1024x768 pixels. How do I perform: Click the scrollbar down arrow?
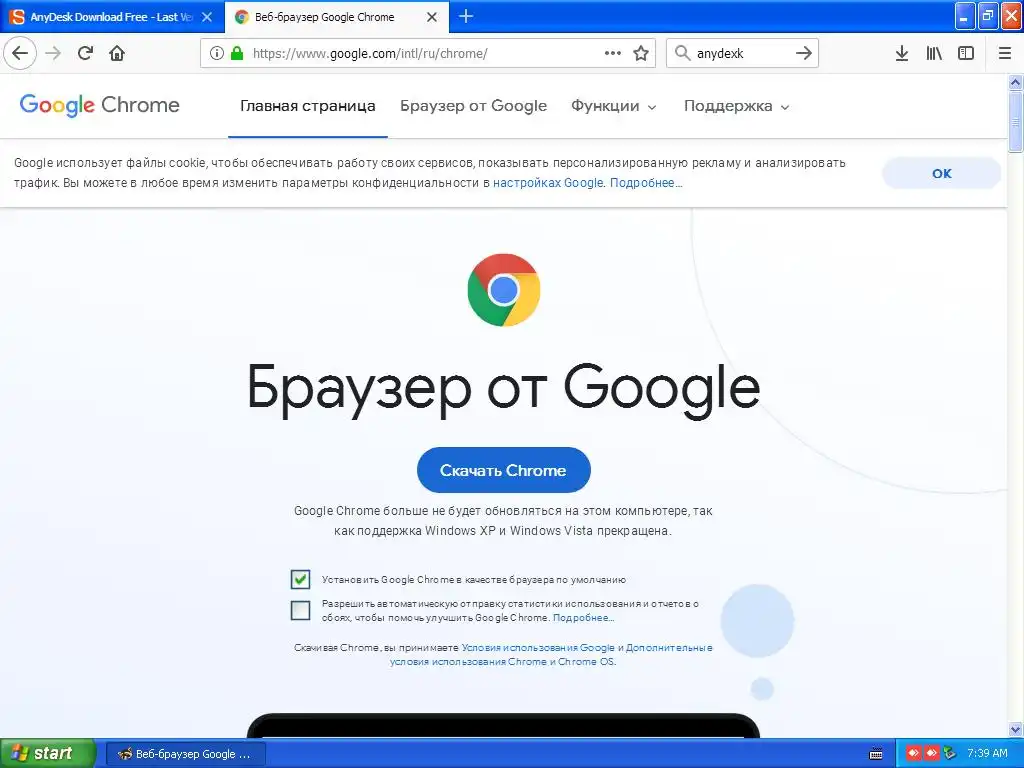click(1015, 729)
